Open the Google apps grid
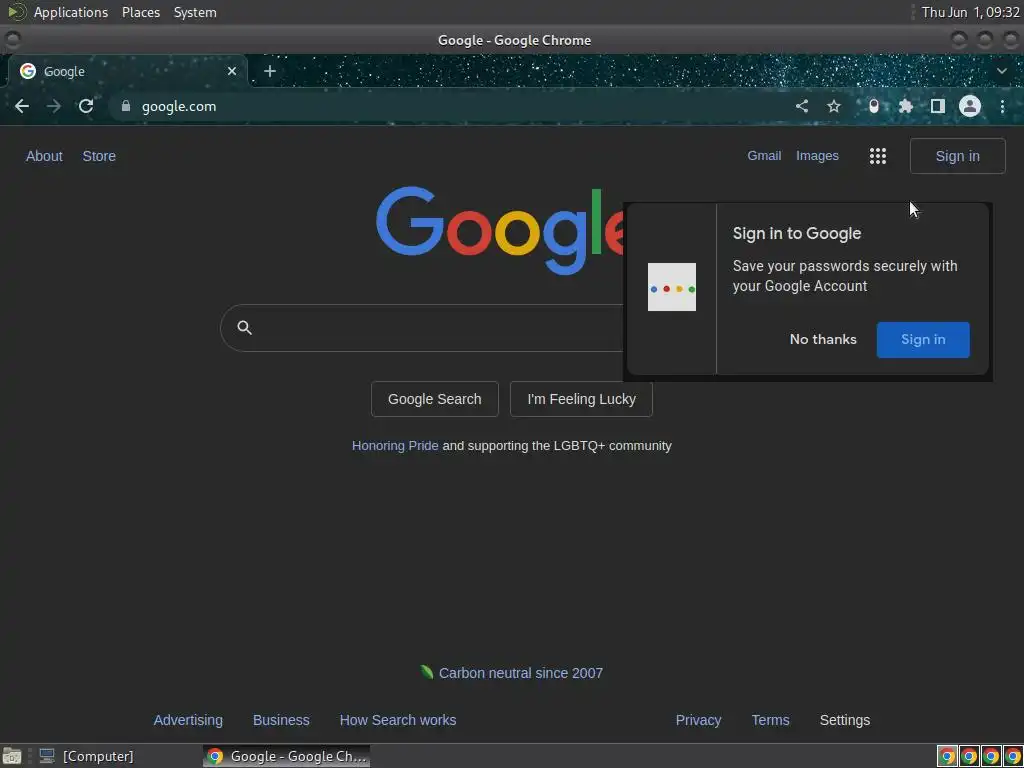This screenshot has height=768, width=1024. [x=878, y=156]
